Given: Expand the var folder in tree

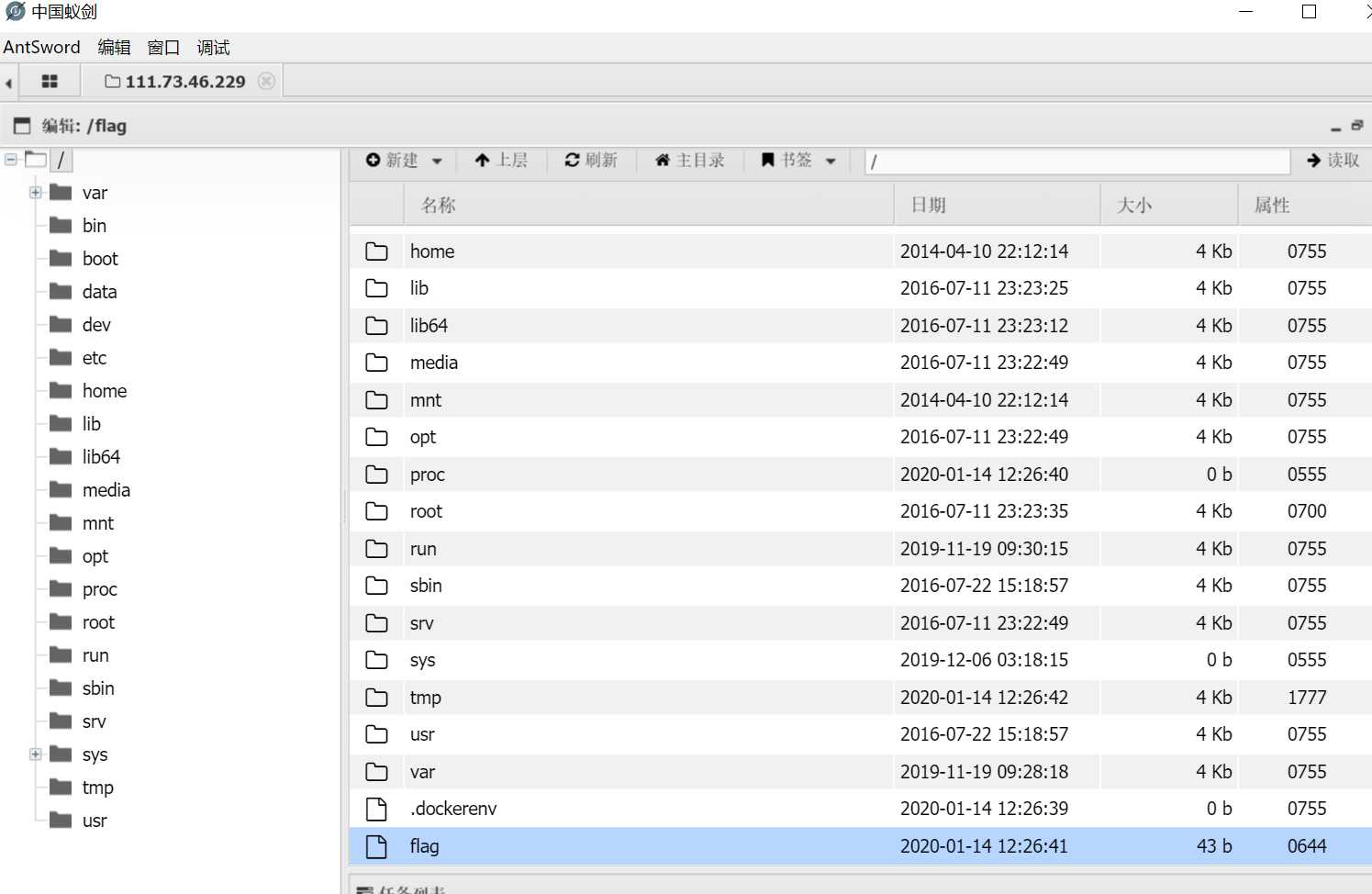Looking at the screenshot, I should (x=35, y=193).
